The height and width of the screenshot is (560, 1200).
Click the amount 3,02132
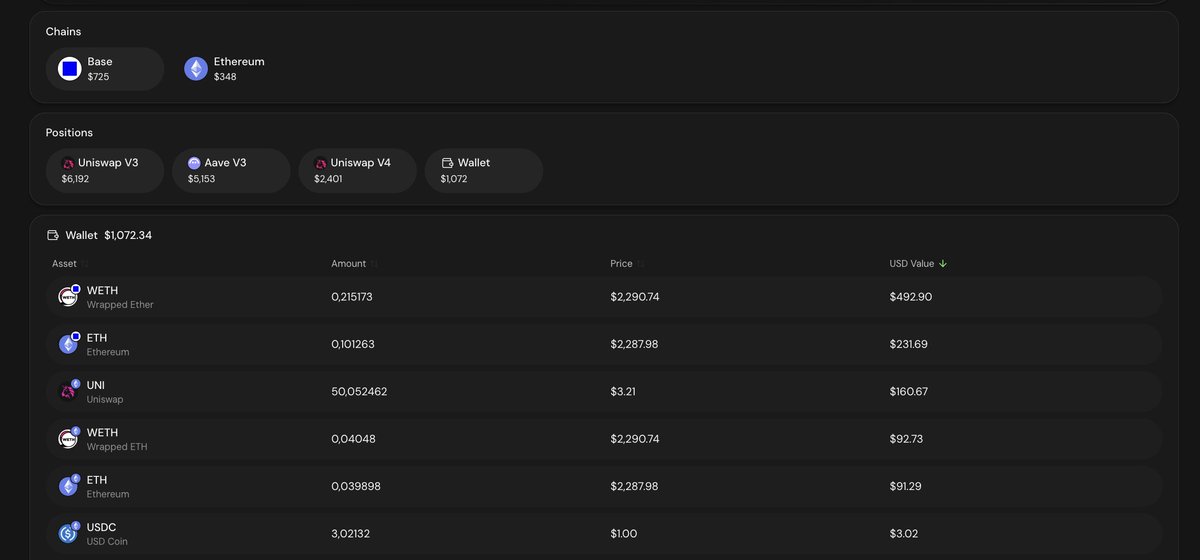[350, 534]
